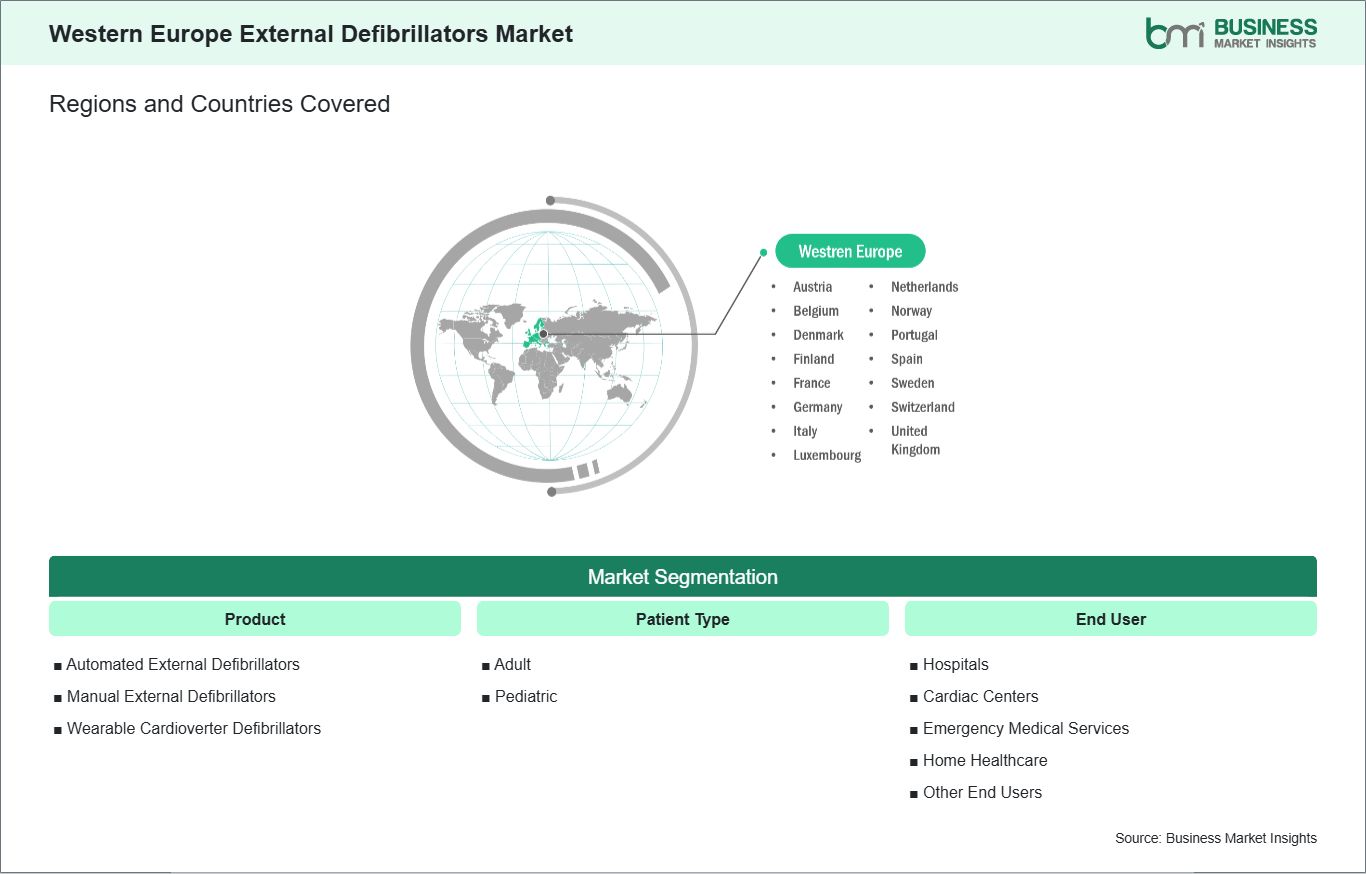Click Sweden in the country list
The height and width of the screenshot is (874, 1366).
click(x=913, y=383)
